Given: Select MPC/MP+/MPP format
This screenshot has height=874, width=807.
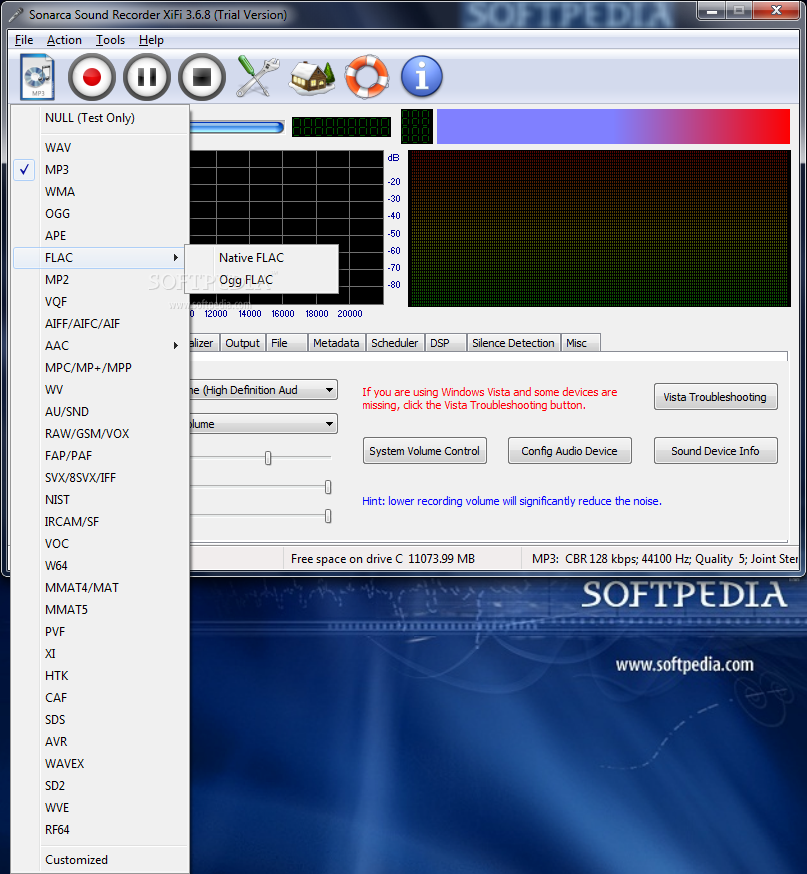Looking at the screenshot, I should (x=100, y=368).
